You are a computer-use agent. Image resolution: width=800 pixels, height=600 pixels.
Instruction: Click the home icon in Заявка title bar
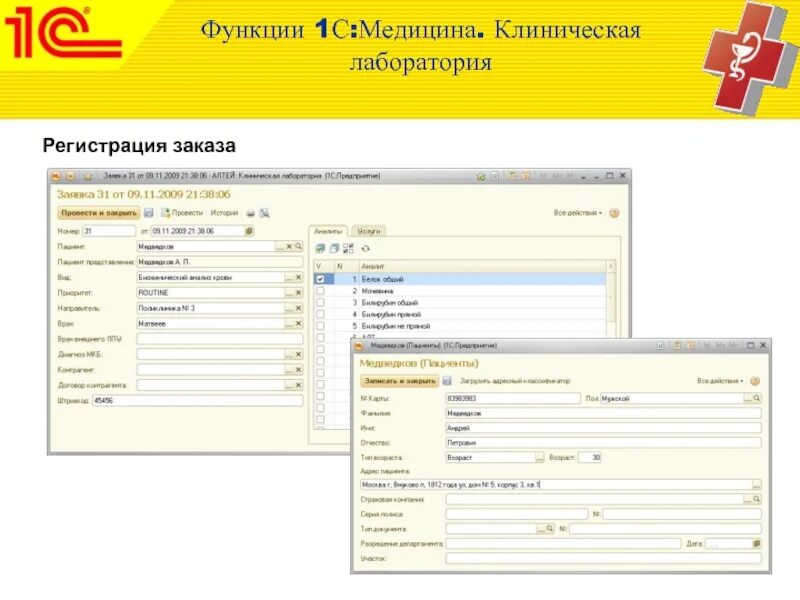481,176
